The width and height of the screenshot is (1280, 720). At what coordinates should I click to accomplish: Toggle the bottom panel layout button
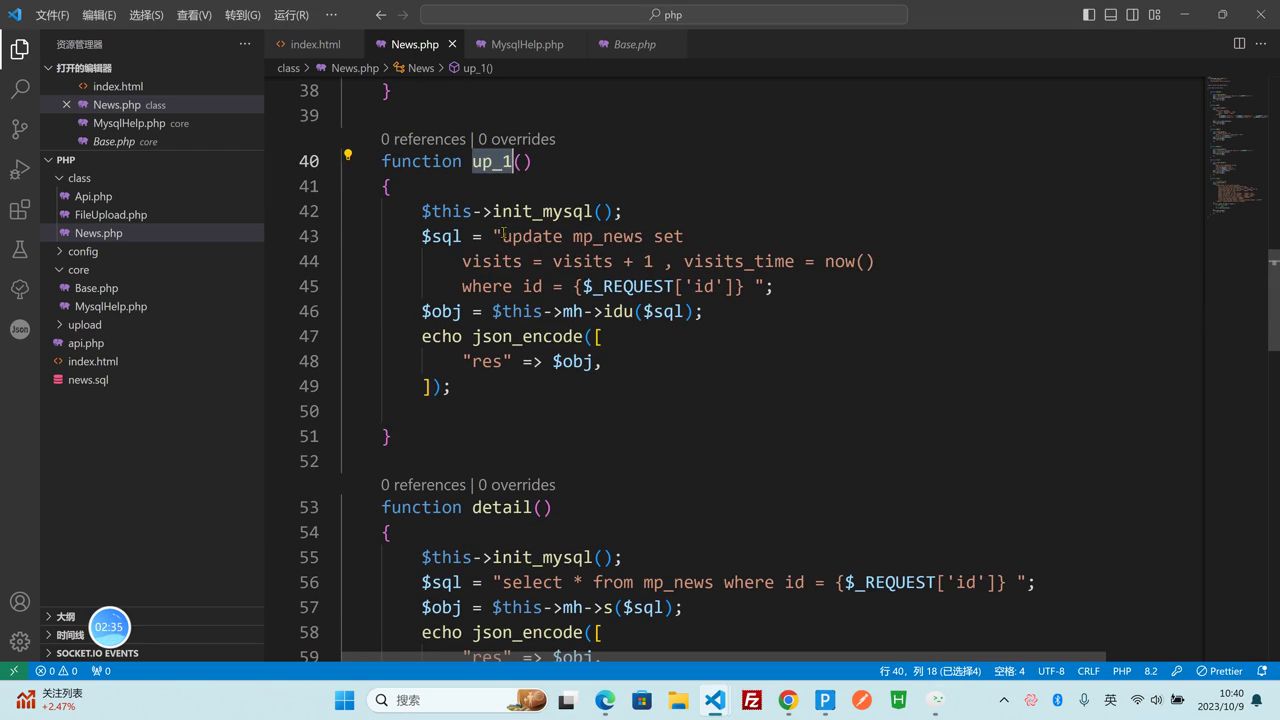click(x=1111, y=15)
